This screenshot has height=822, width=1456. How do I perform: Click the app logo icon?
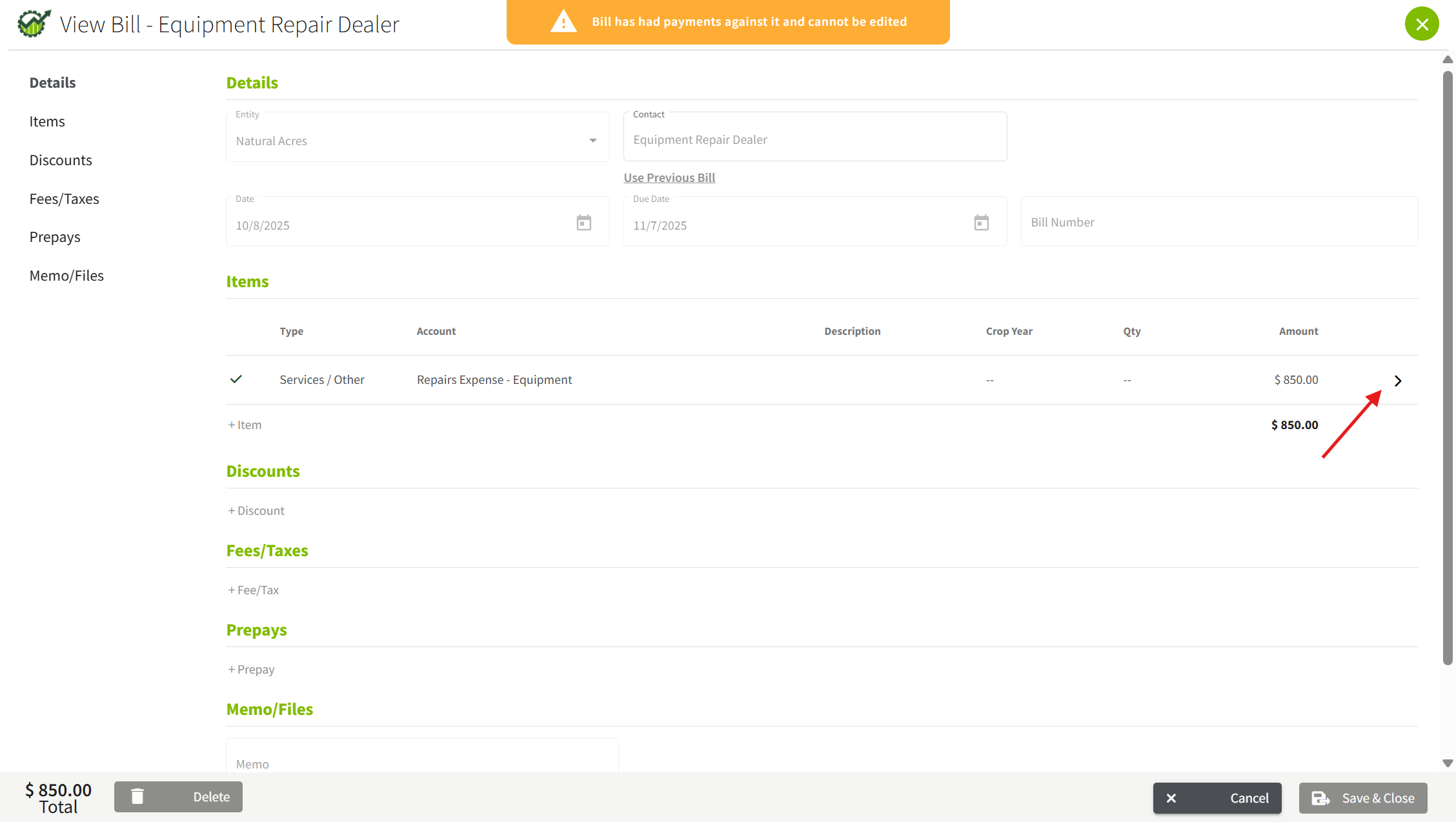point(34,24)
